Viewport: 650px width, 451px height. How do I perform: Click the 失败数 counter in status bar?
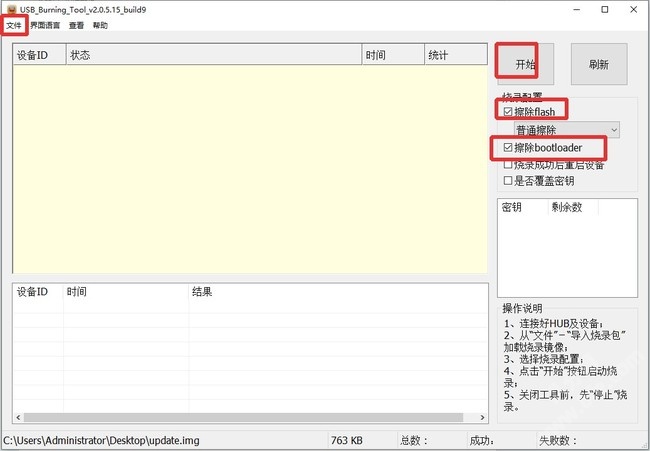point(558,440)
